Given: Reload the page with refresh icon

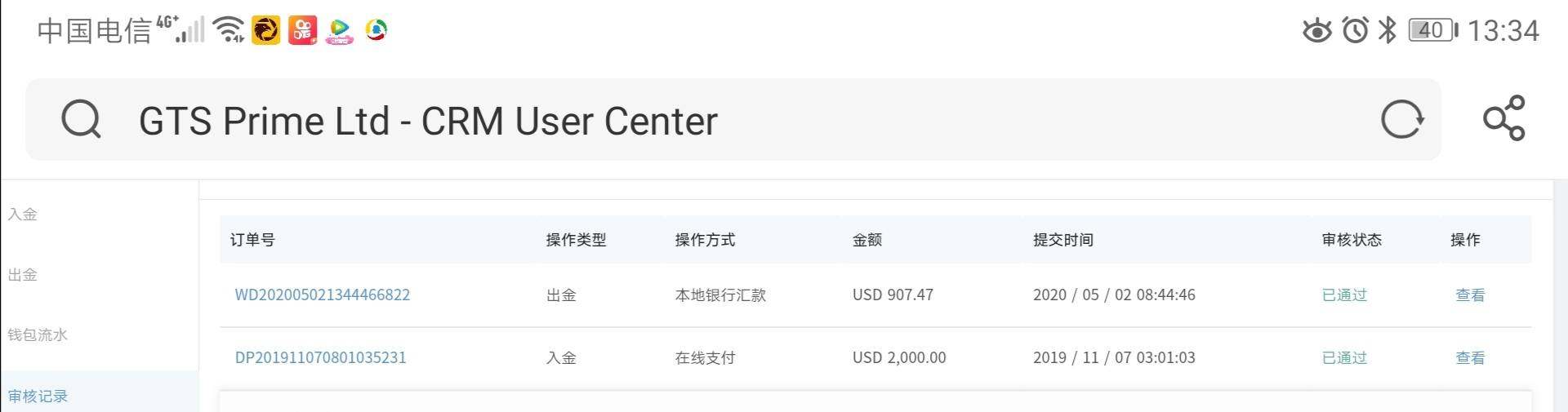Looking at the screenshot, I should pos(1401,120).
